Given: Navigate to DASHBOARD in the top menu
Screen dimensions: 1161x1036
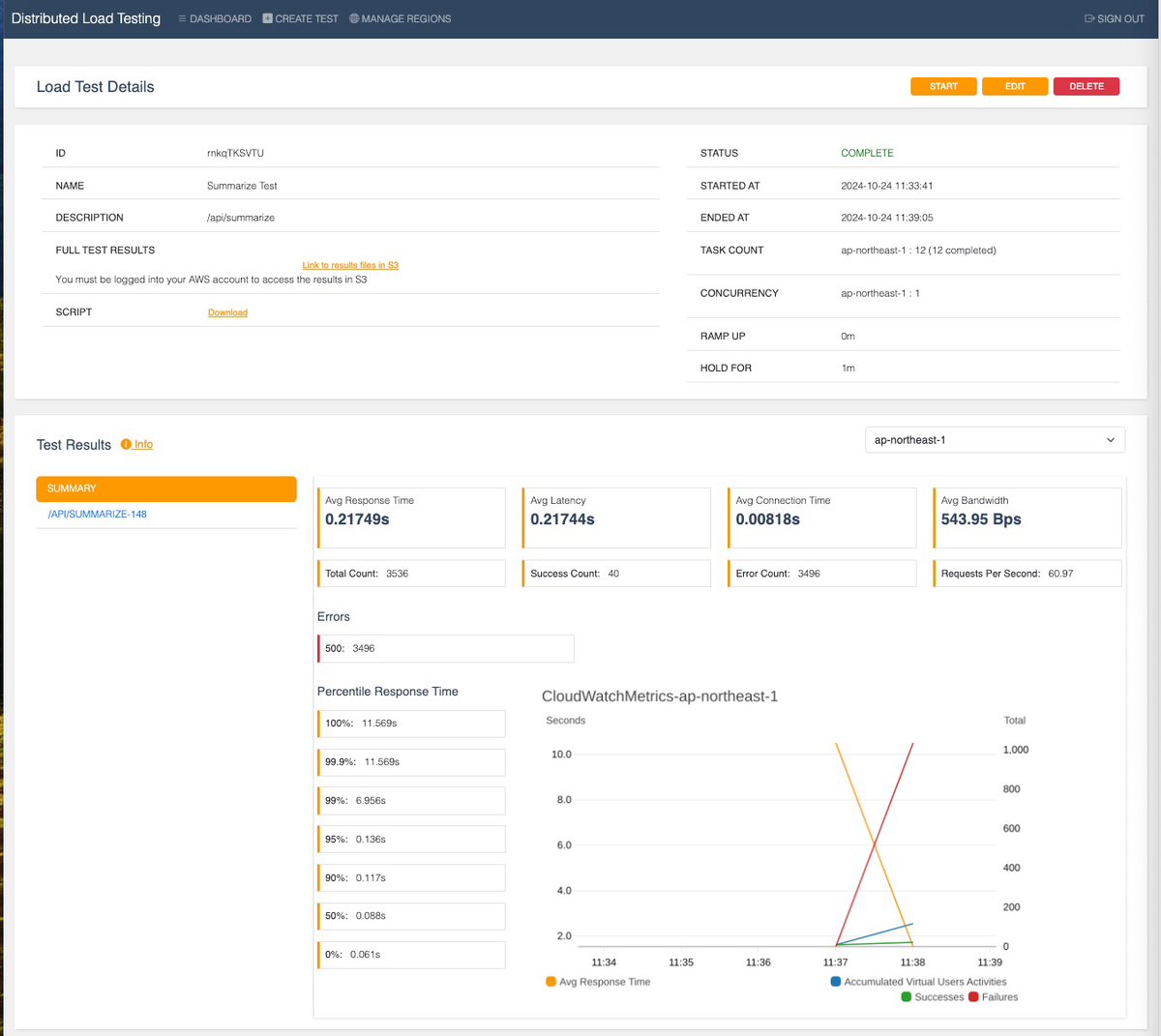Looking at the screenshot, I should click(221, 18).
